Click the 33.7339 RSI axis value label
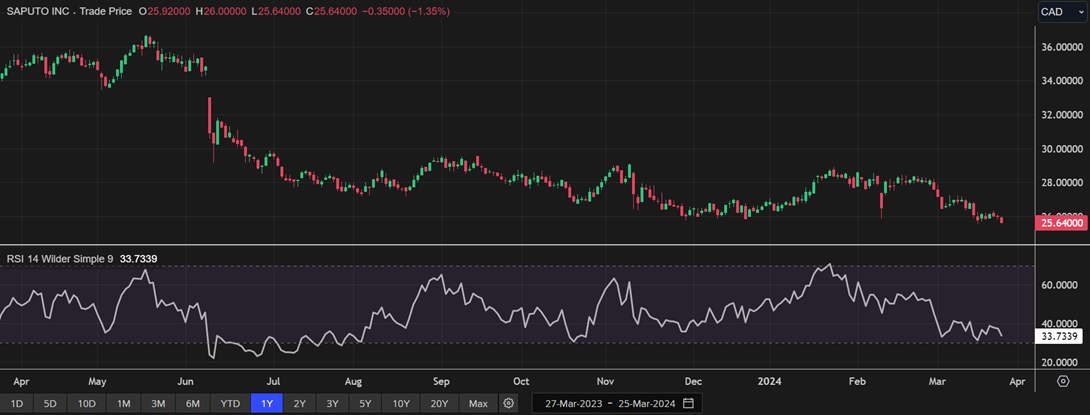The height and width of the screenshot is (415, 1090). [x=1060, y=336]
